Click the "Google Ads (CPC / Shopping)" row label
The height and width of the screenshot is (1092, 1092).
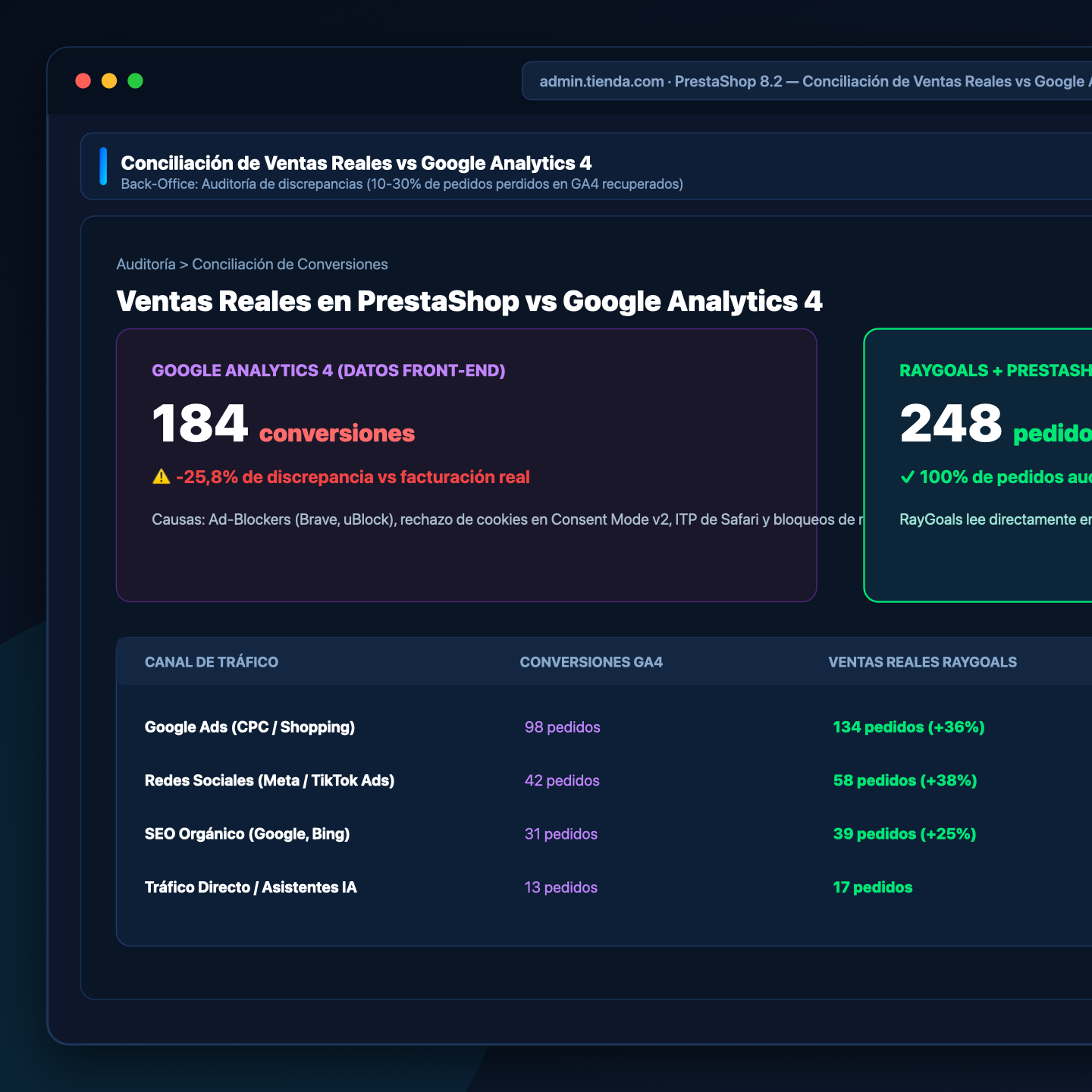pyautogui.click(x=250, y=727)
